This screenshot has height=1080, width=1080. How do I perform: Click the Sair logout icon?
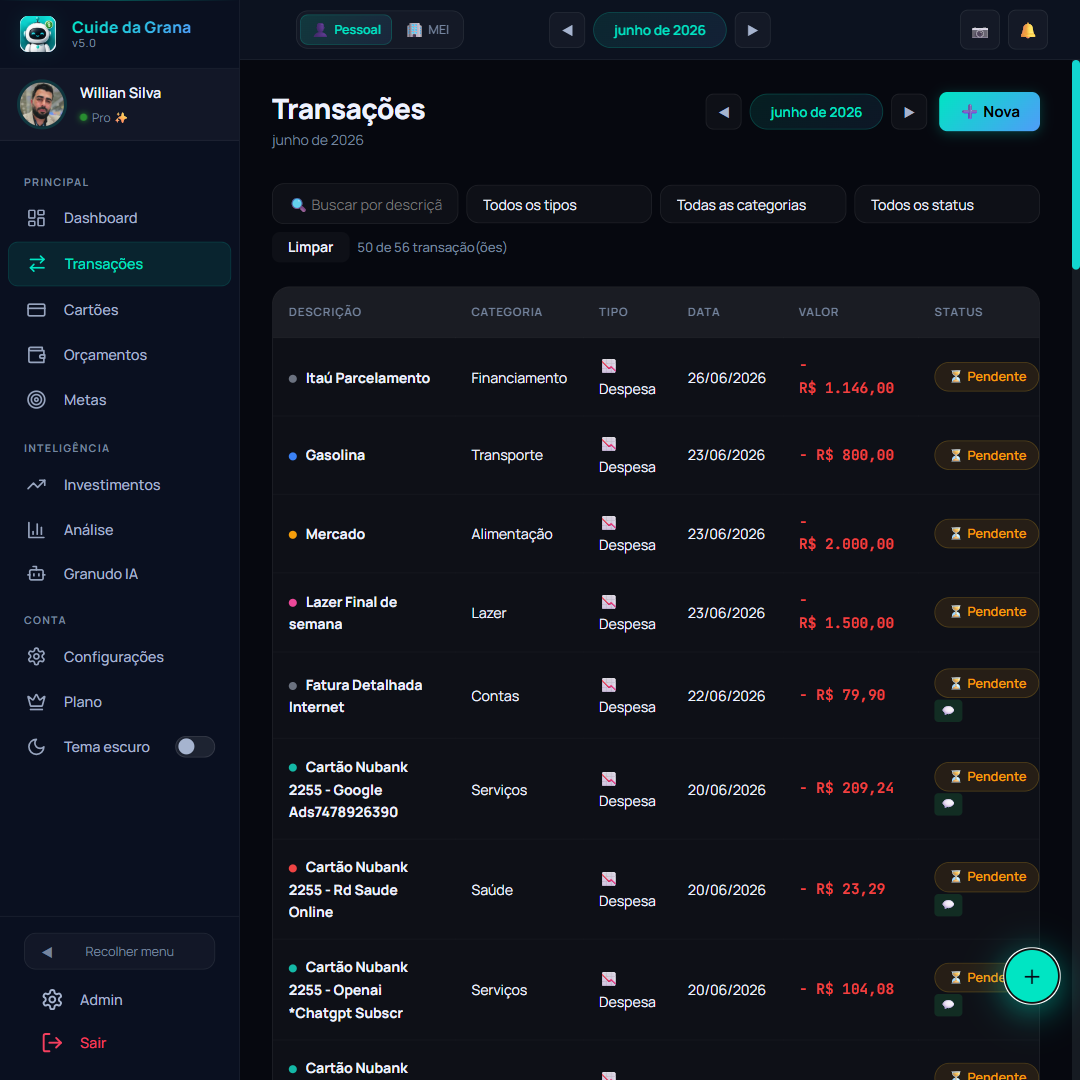tap(52, 1043)
